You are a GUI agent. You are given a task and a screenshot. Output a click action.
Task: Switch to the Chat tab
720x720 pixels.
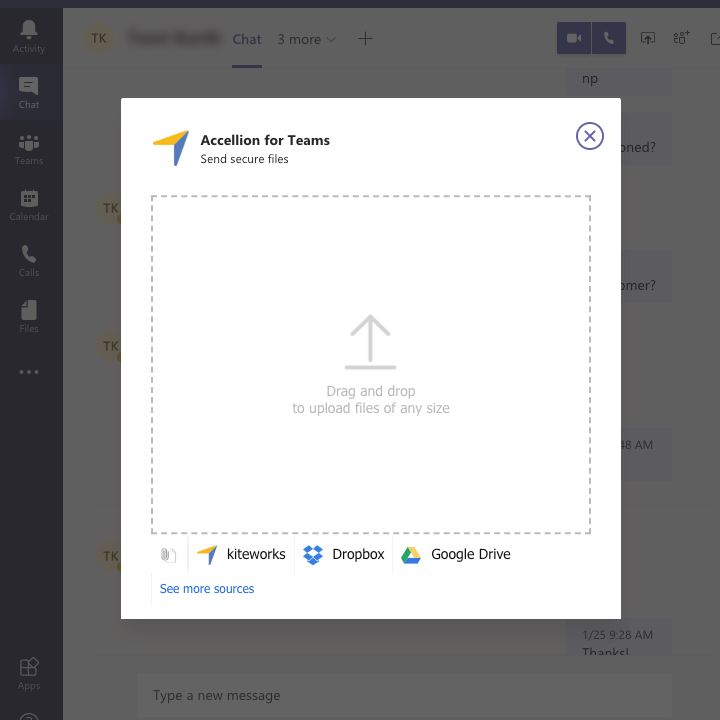click(x=247, y=39)
